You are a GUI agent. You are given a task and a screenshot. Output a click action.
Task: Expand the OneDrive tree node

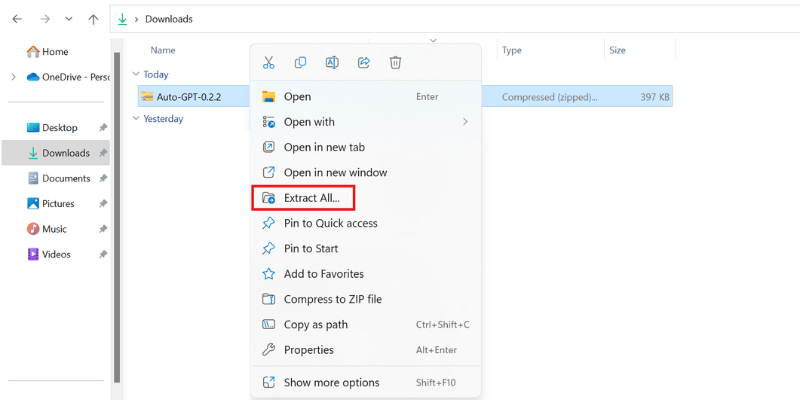13,77
